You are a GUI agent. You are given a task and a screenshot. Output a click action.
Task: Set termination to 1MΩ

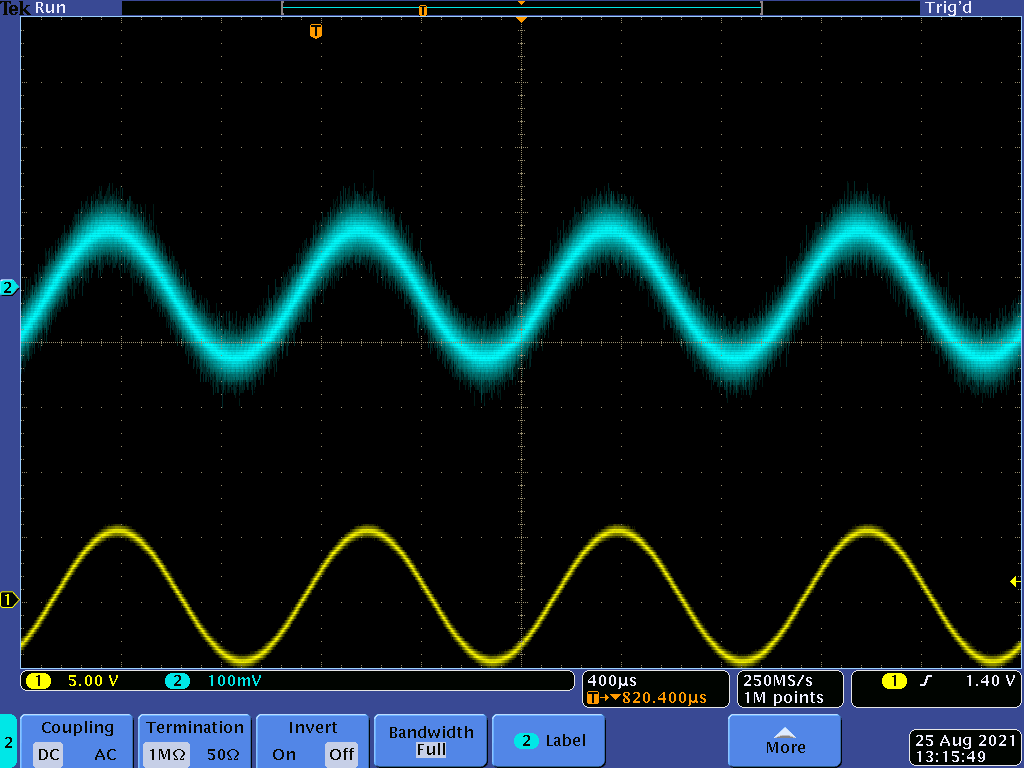[167, 754]
